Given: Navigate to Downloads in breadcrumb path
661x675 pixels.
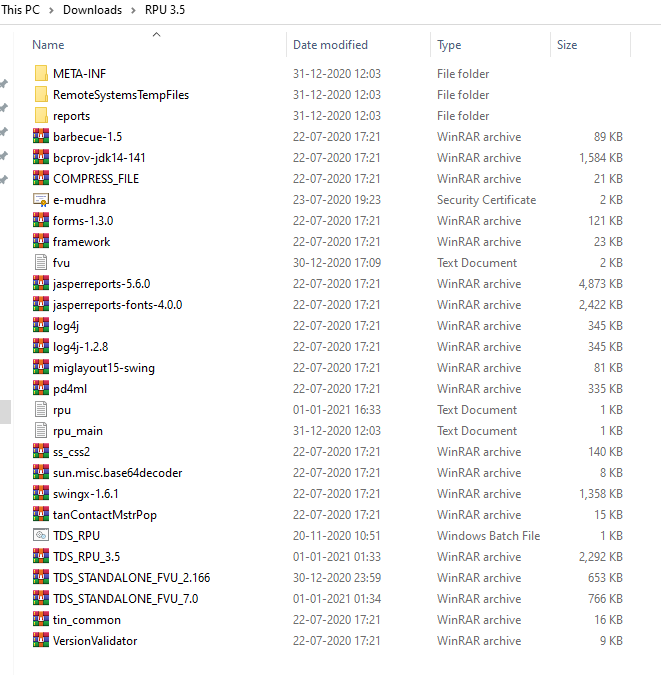Looking at the screenshot, I should [92, 10].
